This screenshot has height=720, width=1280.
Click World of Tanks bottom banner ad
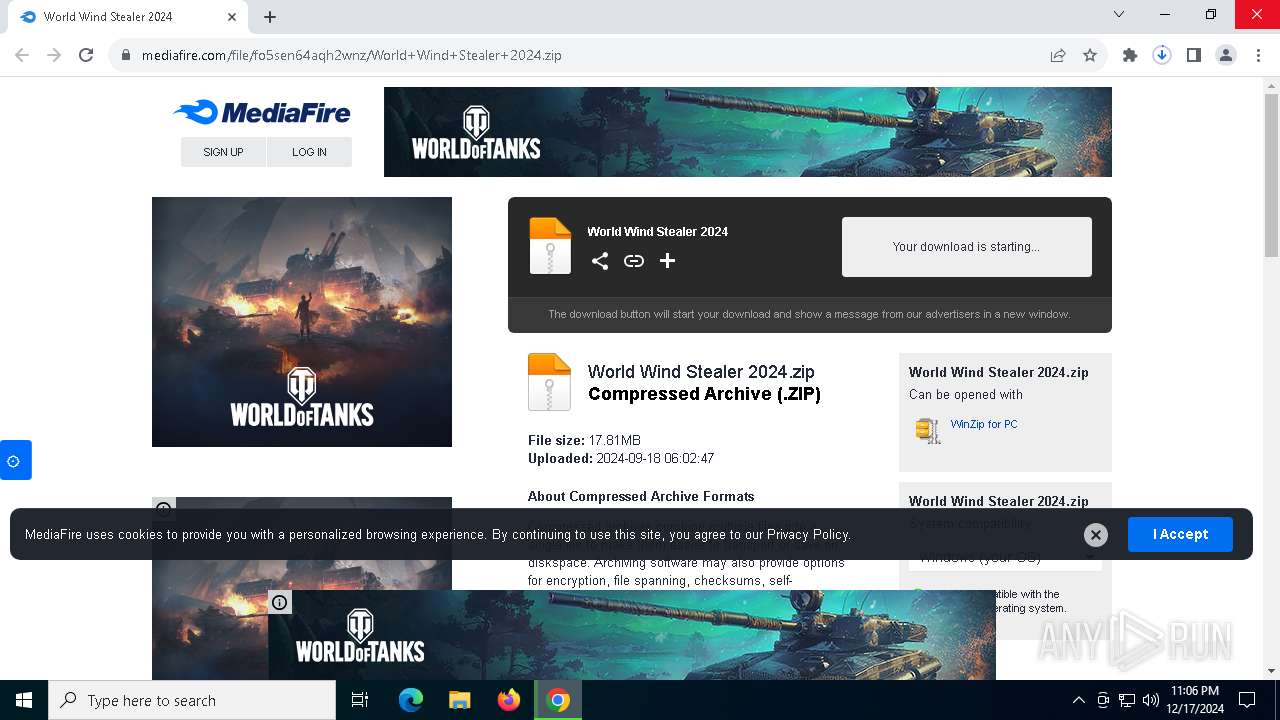point(632,635)
